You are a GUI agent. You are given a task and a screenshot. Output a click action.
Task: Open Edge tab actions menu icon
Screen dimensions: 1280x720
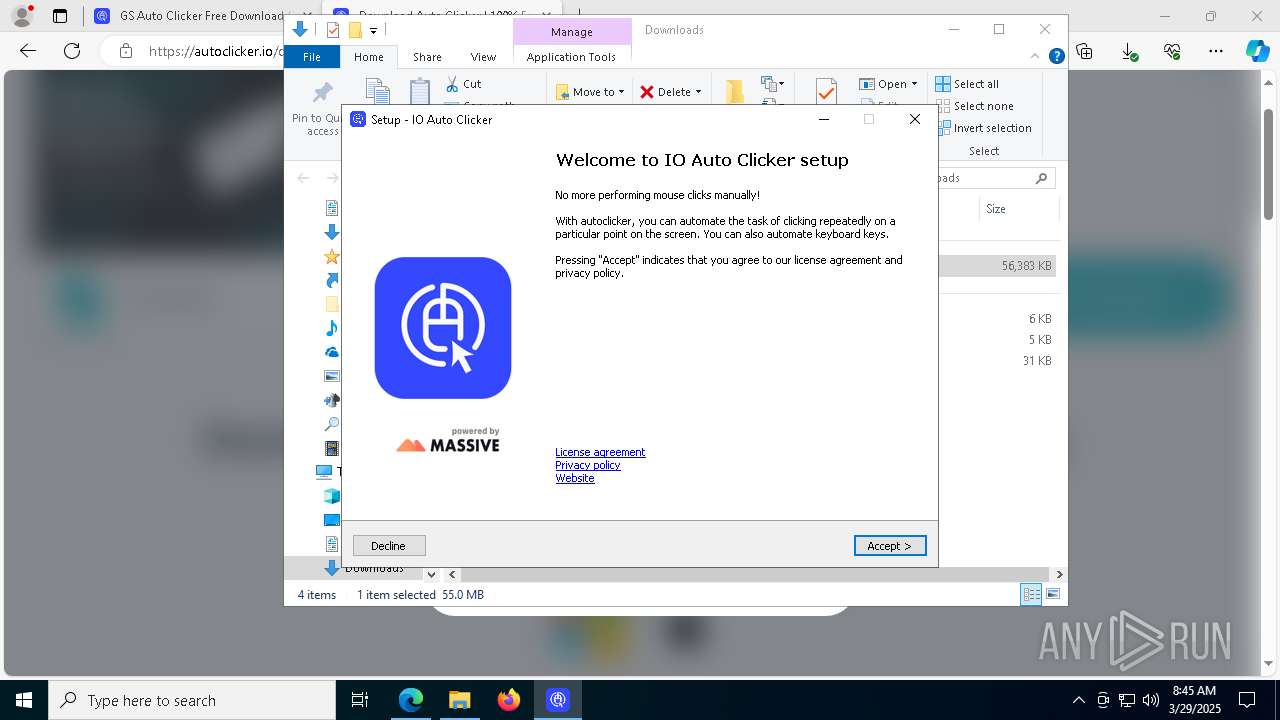[60, 16]
